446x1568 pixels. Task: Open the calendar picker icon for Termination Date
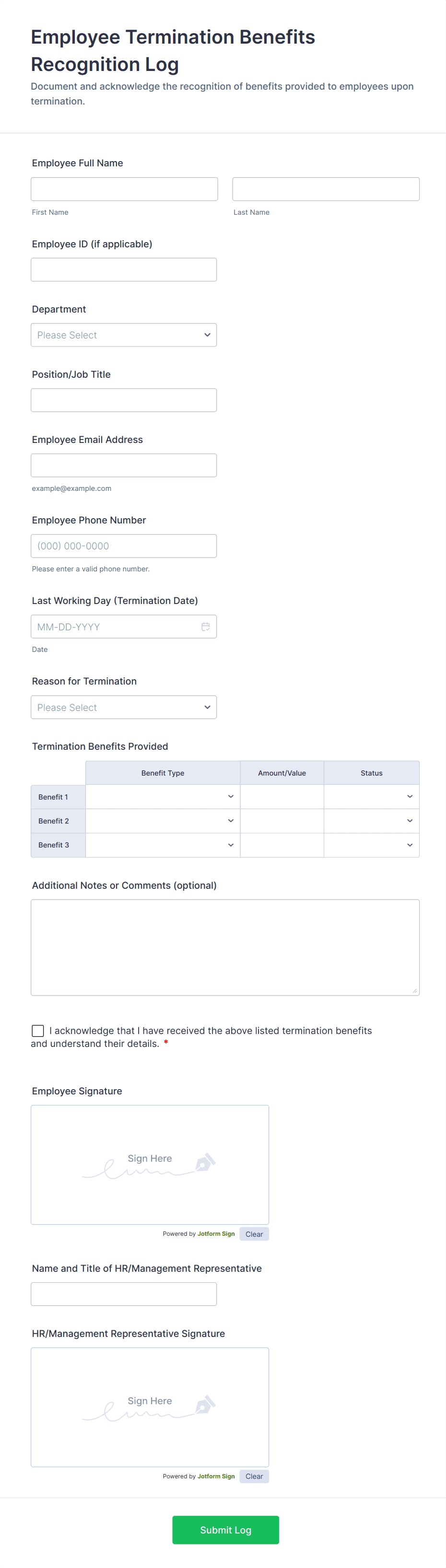pyautogui.click(x=205, y=627)
